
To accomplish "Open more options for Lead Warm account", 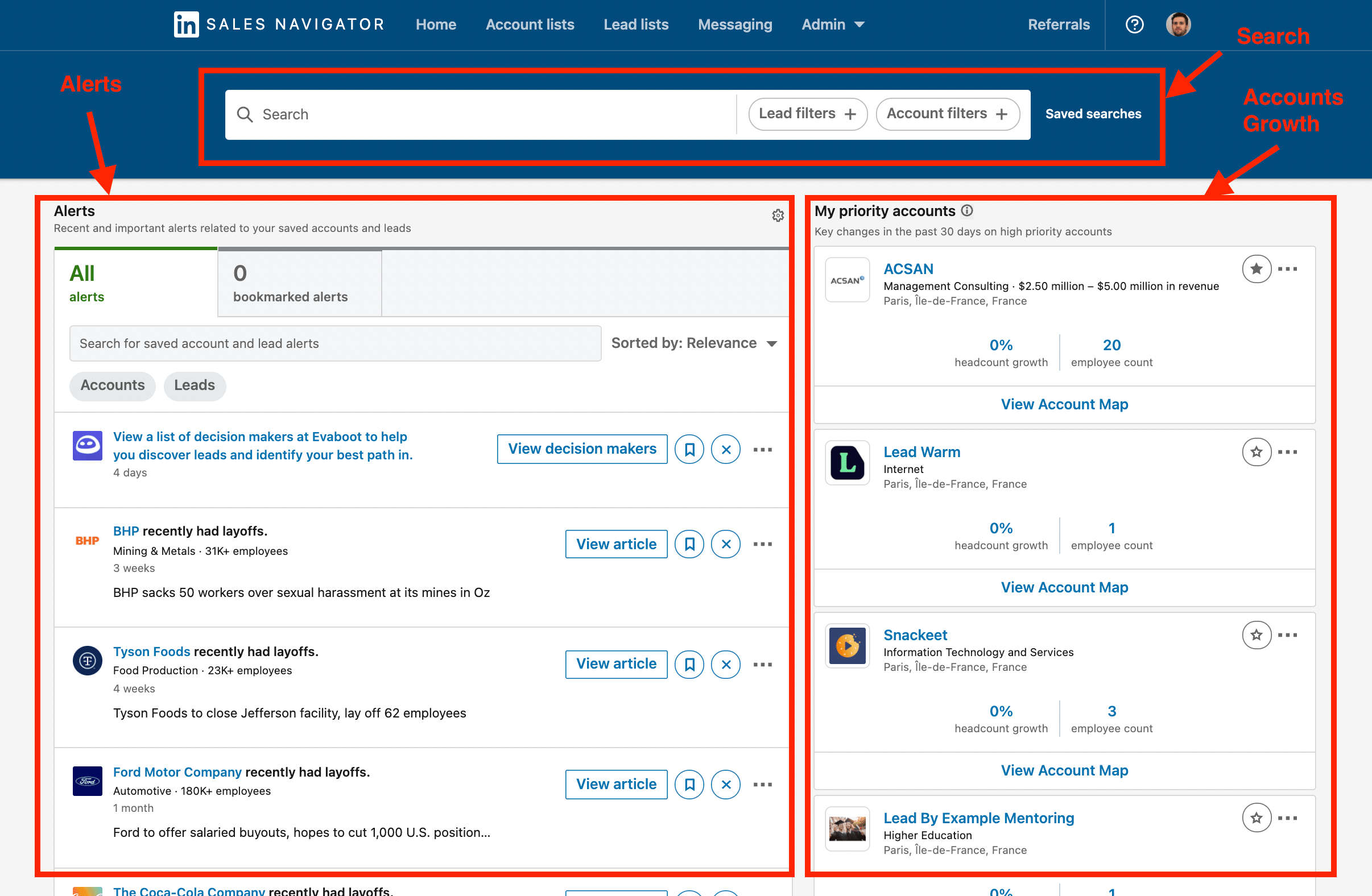I will pyautogui.click(x=1287, y=452).
